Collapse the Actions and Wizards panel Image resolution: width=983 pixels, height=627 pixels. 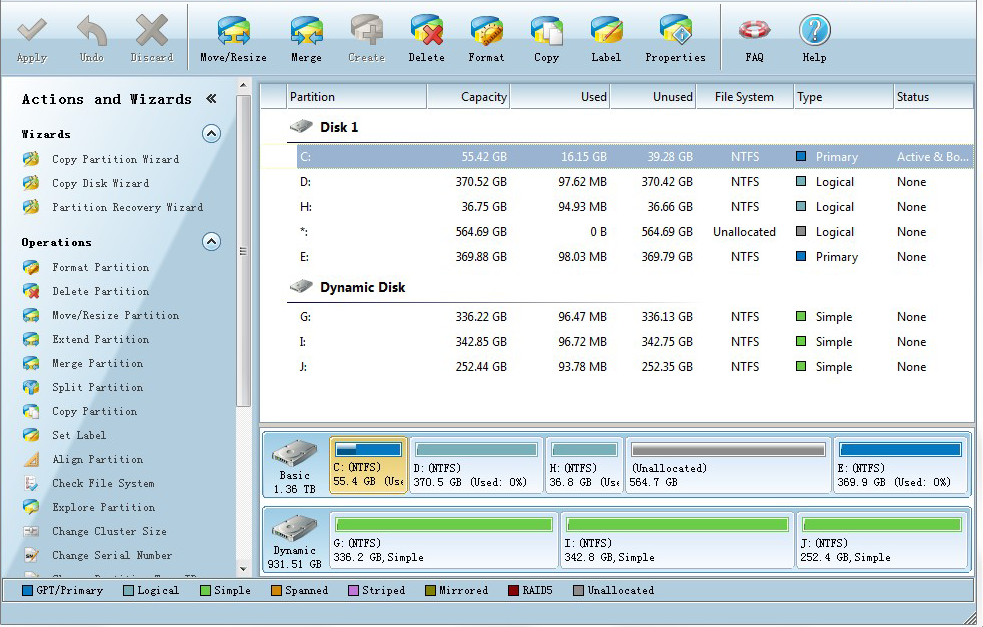tap(210, 99)
